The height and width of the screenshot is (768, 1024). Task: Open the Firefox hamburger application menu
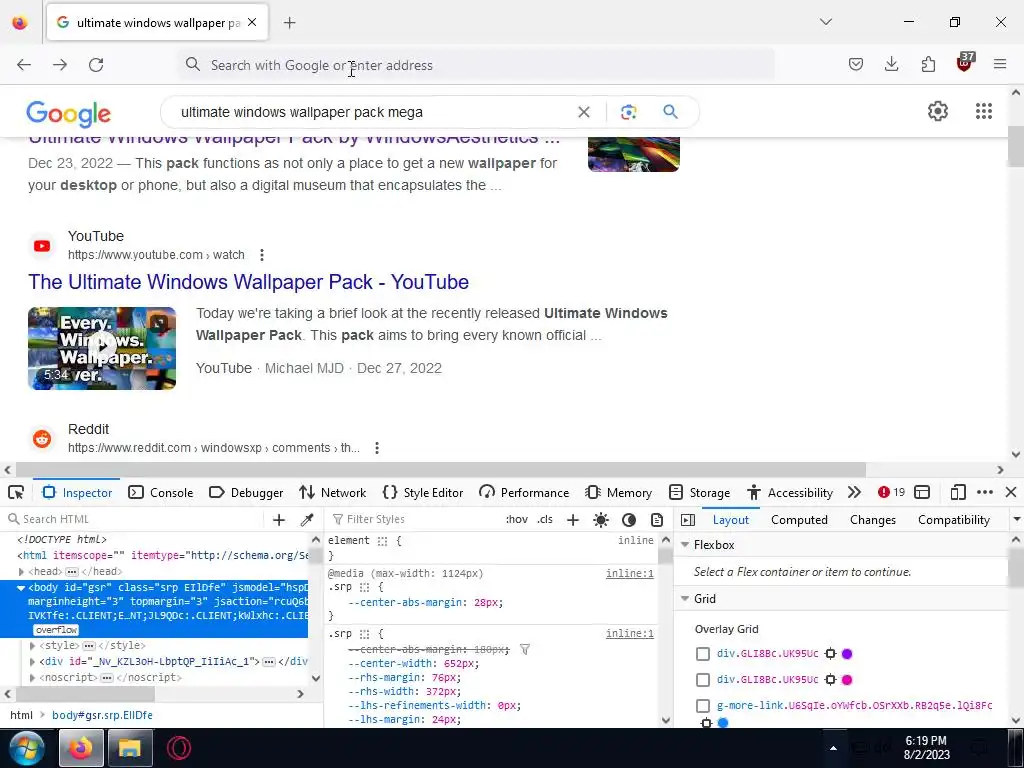1000,64
